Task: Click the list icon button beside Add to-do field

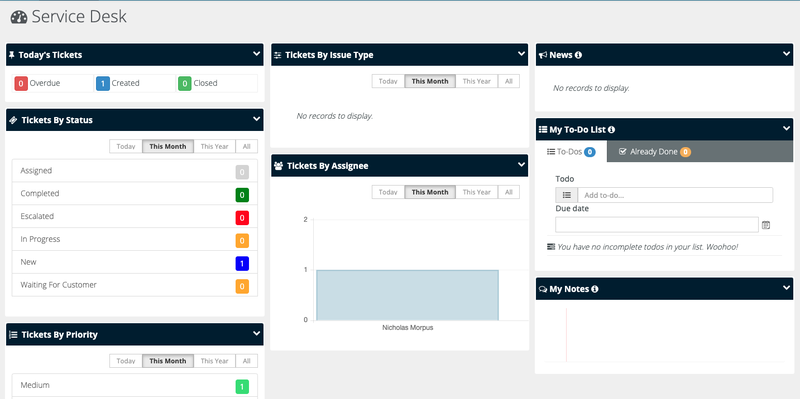Action: [566, 195]
